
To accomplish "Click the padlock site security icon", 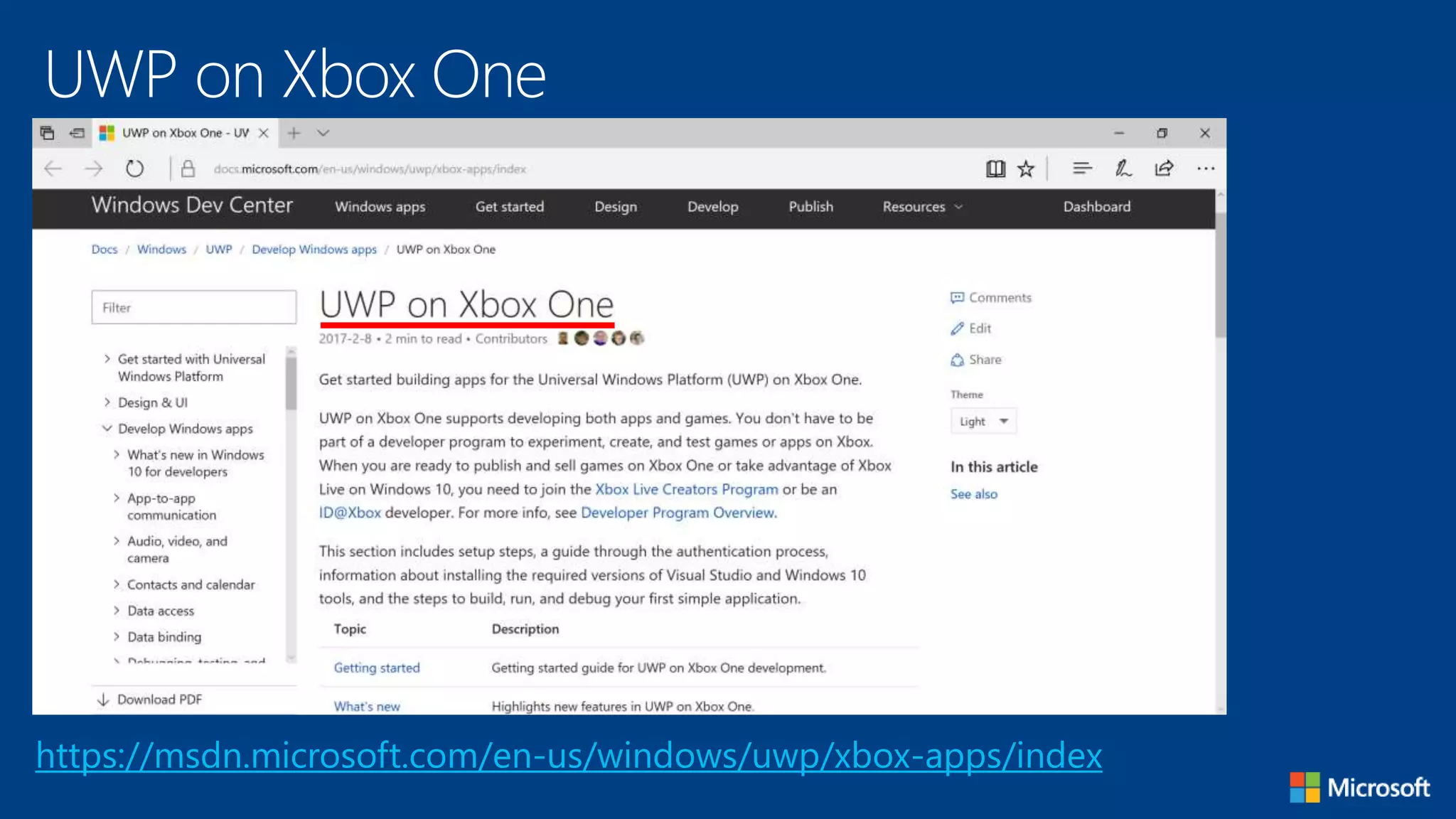I will click(x=188, y=169).
